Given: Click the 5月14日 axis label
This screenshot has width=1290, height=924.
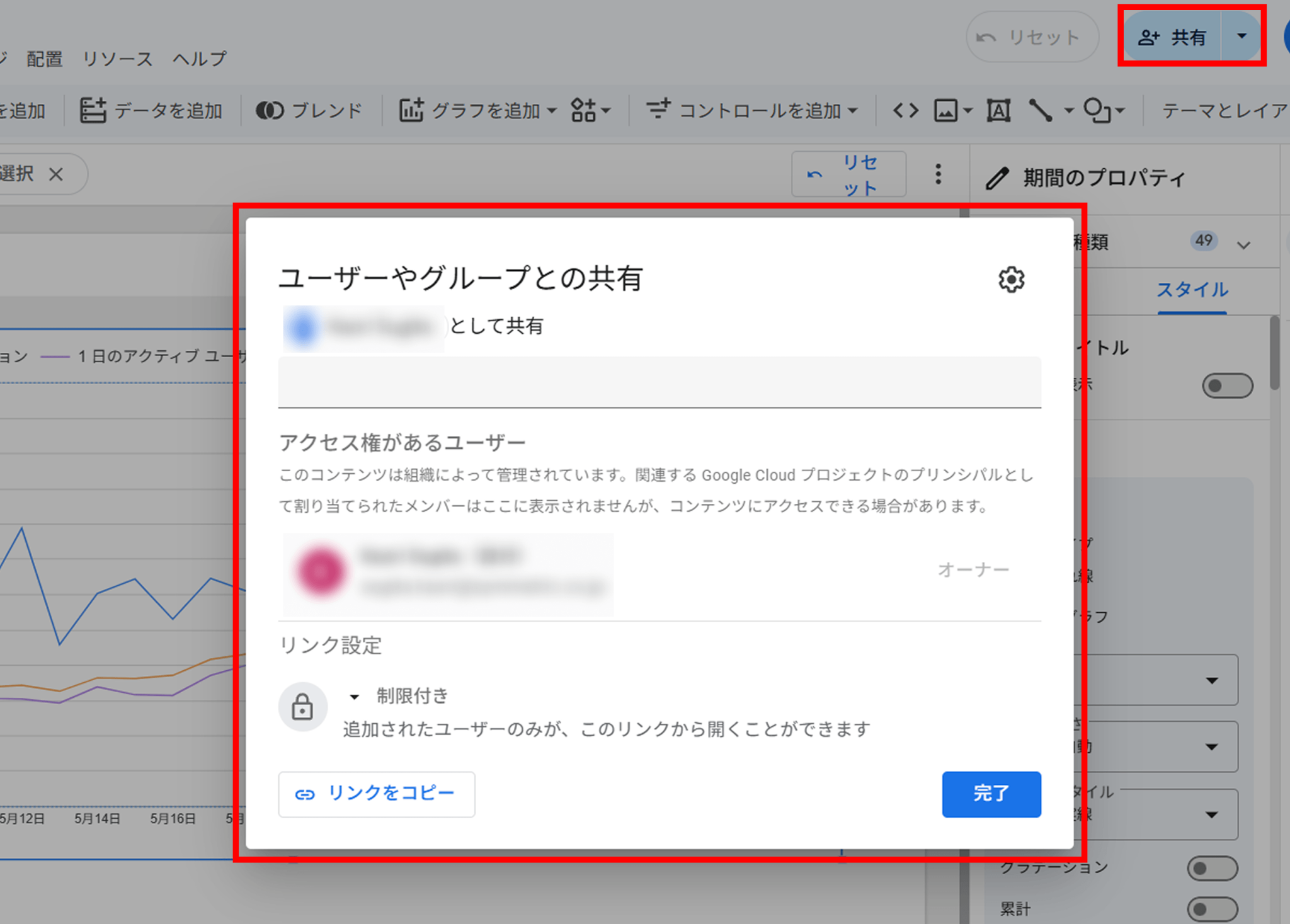Looking at the screenshot, I should [x=97, y=819].
